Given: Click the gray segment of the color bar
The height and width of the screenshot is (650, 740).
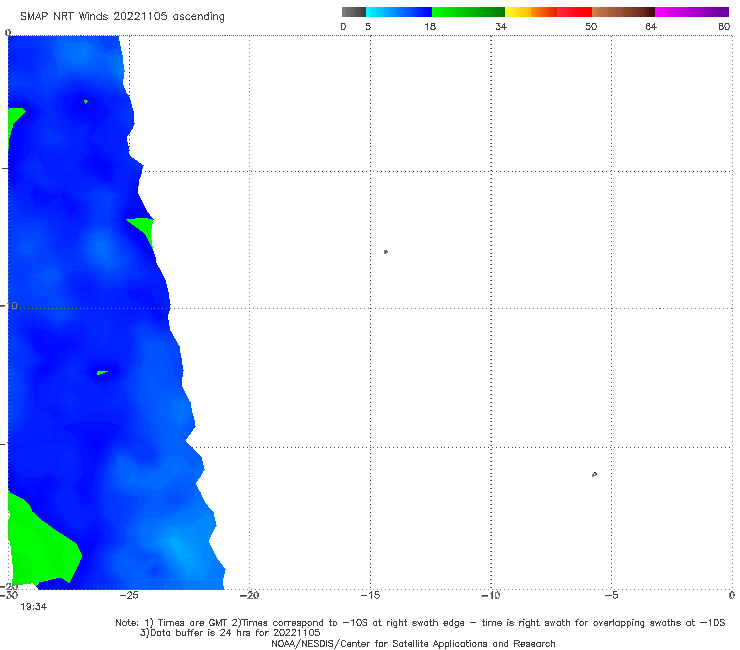Looking at the screenshot, I should (353, 12).
